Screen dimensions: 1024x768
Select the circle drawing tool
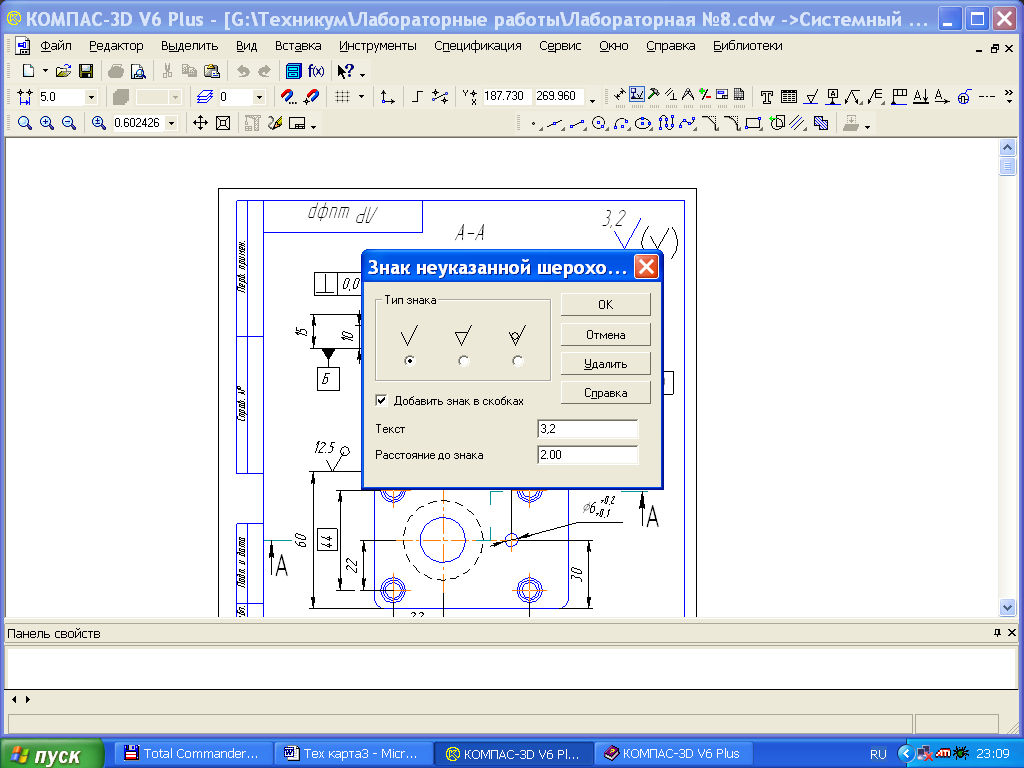600,123
